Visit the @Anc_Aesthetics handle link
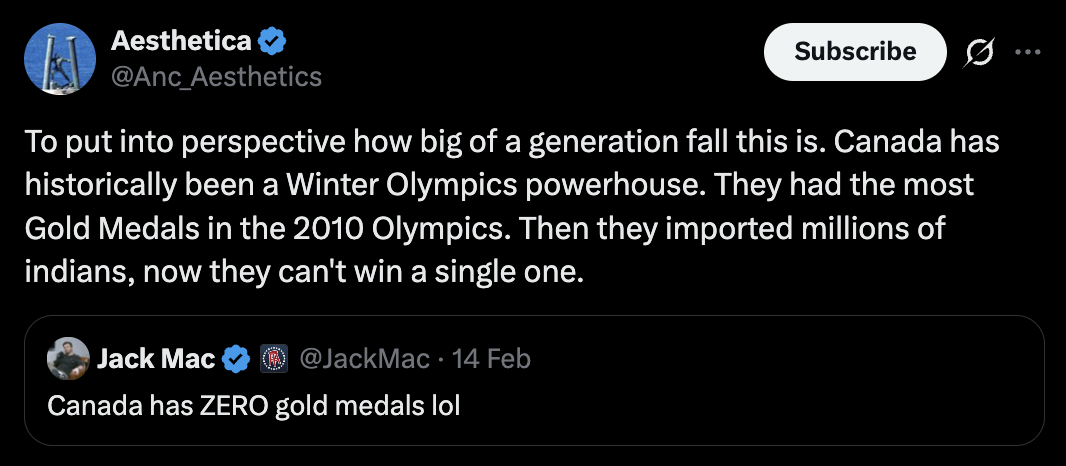Image resolution: width=1066 pixels, height=466 pixels. pos(216,76)
